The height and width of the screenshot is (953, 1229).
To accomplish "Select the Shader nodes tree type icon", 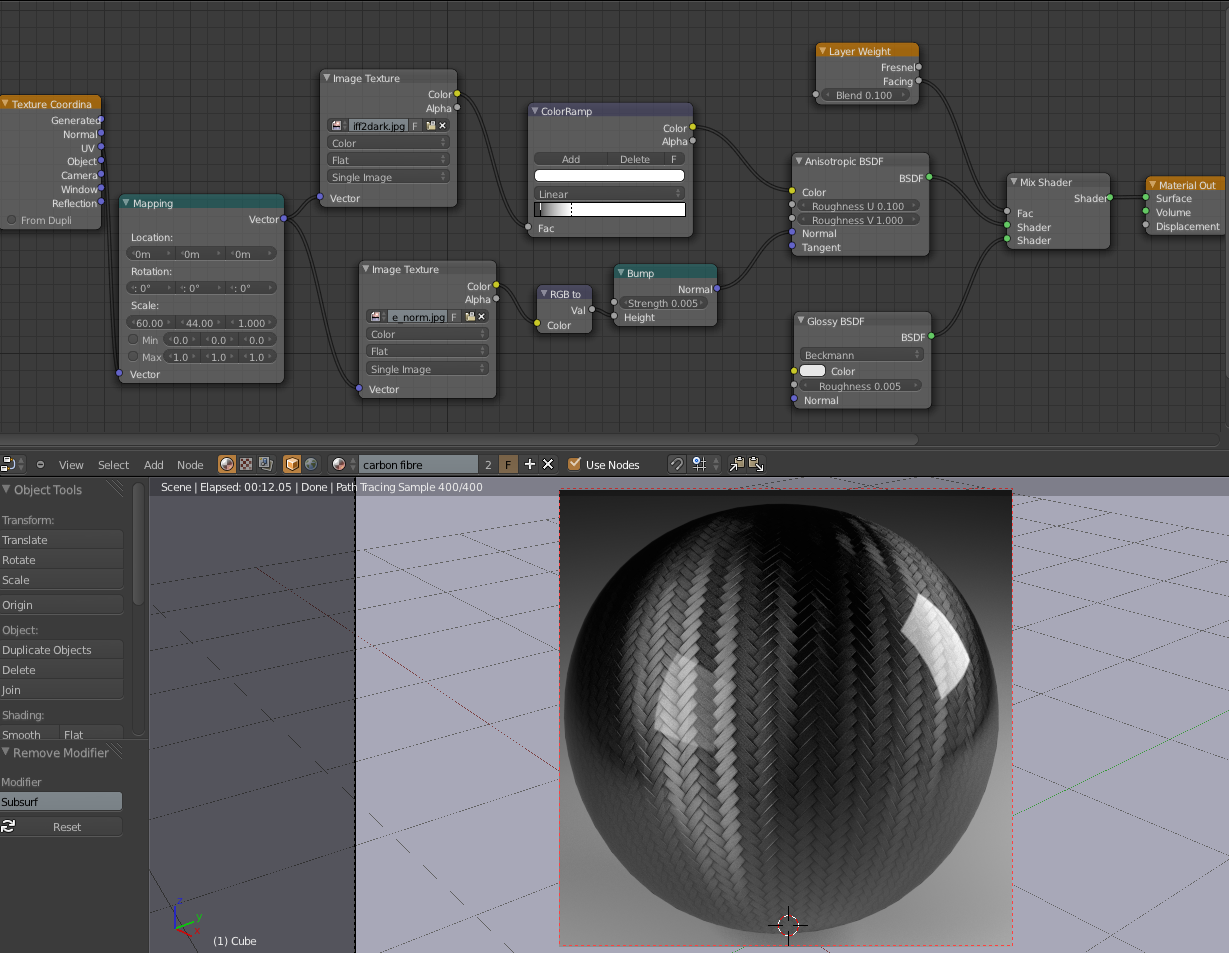I will pos(227,464).
